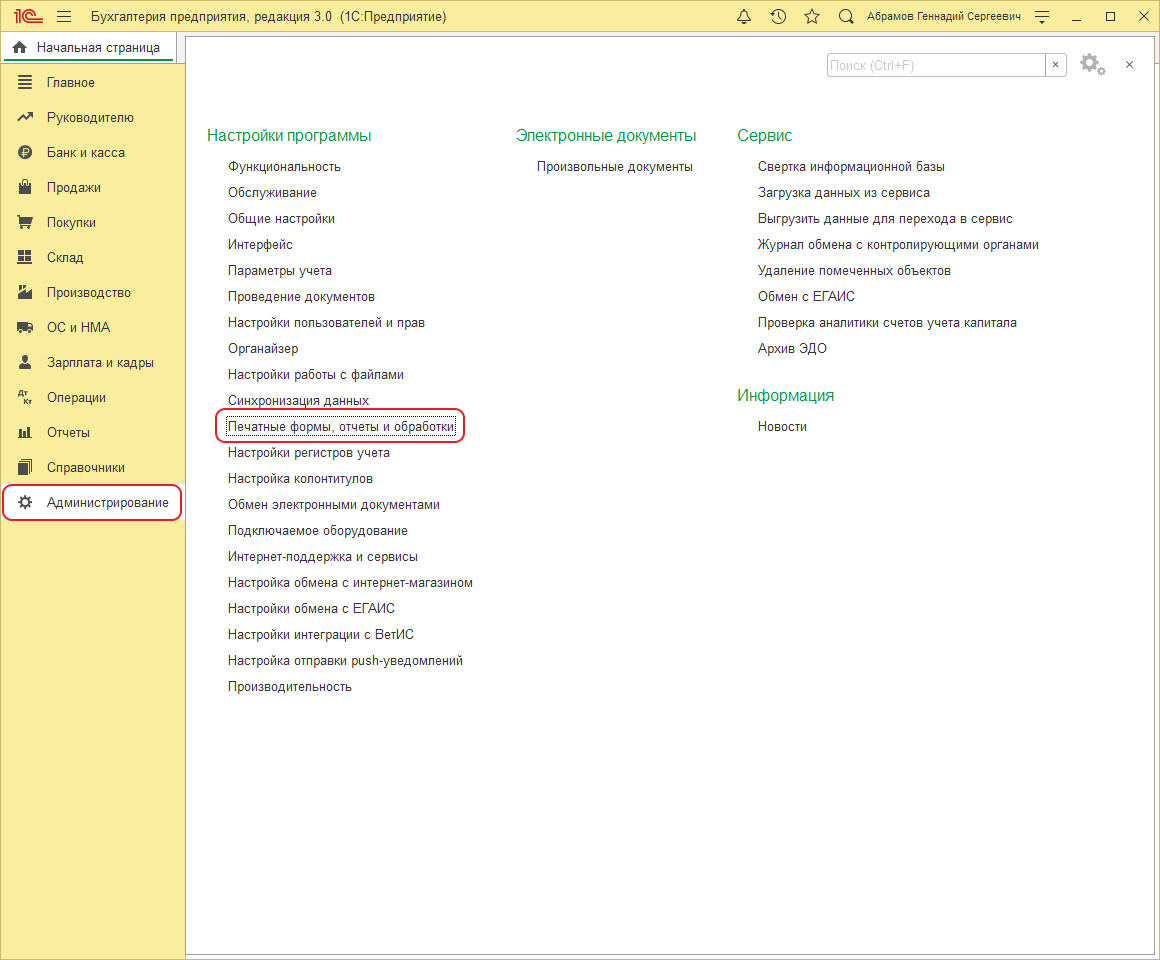
Task: Open the Покупки section
Action: 92,223
